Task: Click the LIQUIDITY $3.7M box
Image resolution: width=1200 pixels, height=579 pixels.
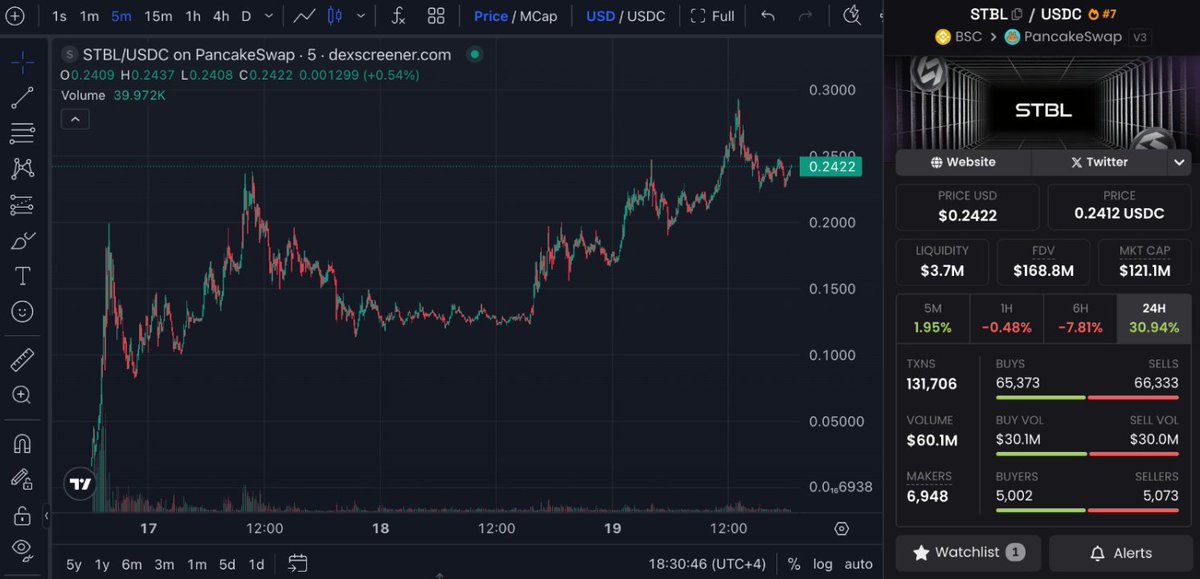Action: tap(942, 262)
